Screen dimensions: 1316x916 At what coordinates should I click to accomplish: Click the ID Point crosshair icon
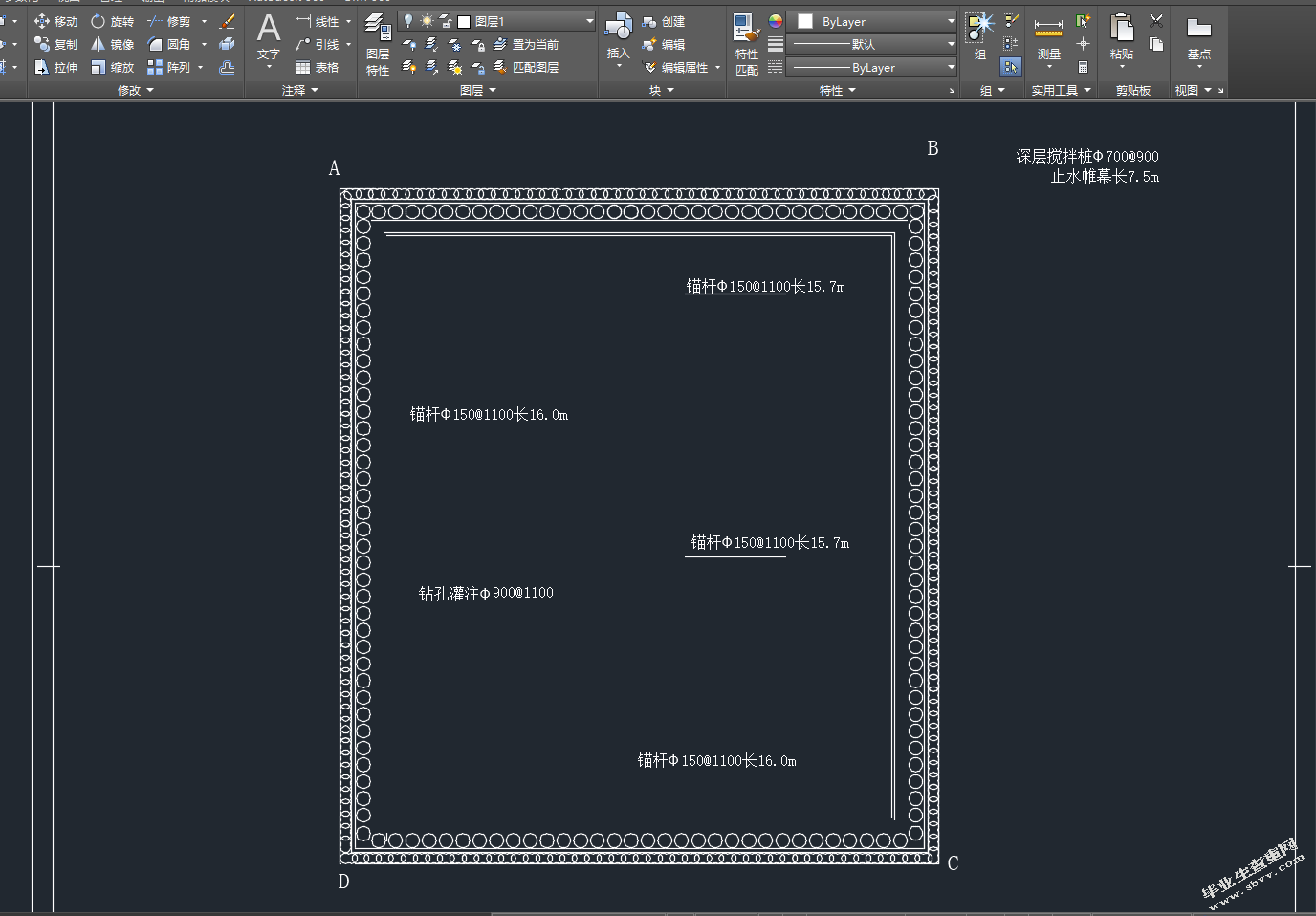click(x=1083, y=44)
